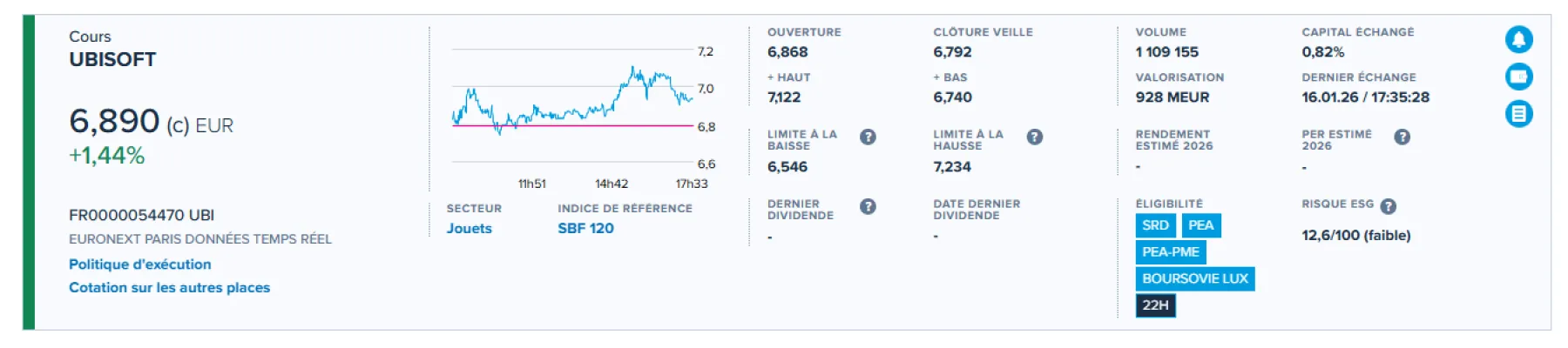Open the SBF 120 reference index
The height and width of the screenshot is (348, 1568).
click(x=585, y=228)
